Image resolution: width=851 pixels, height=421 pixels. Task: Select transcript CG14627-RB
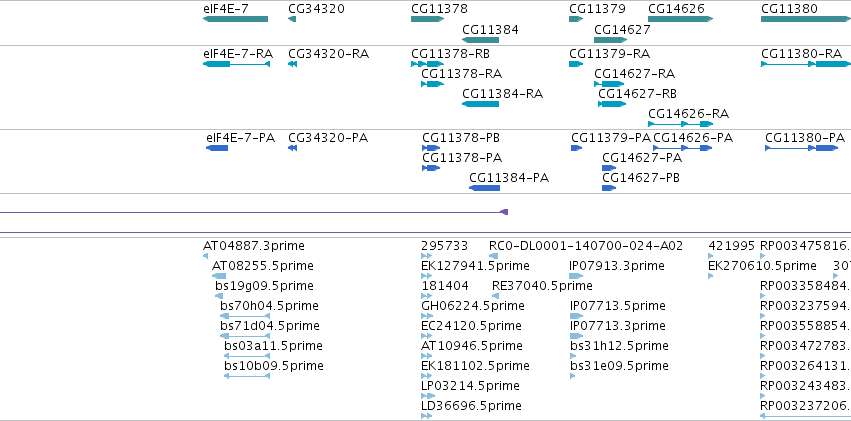(611, 104)
